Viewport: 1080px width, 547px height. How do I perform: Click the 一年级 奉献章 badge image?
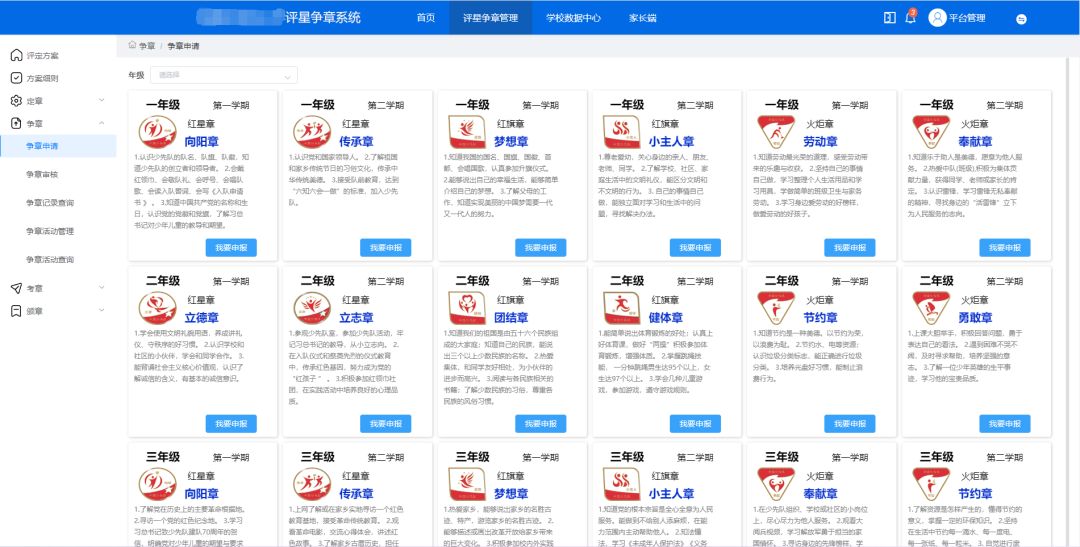[931, 132]
